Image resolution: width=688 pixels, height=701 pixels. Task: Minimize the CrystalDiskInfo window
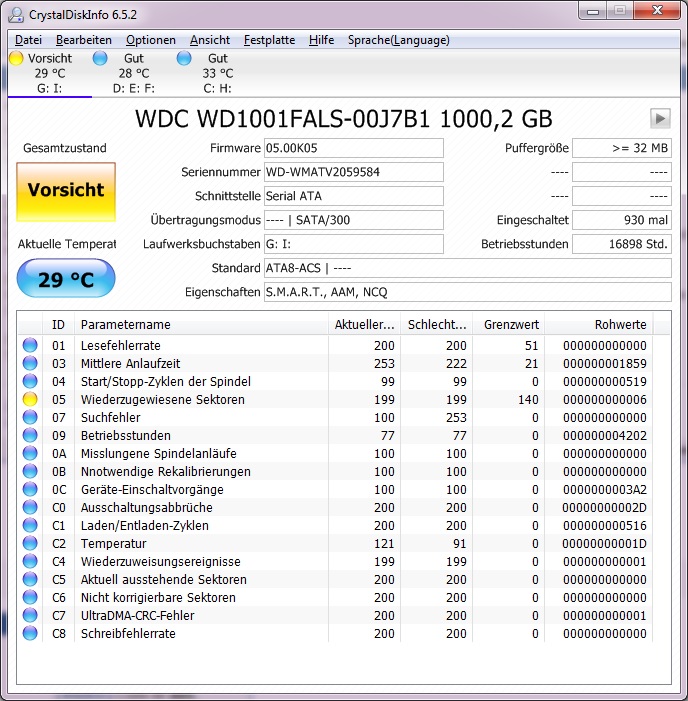tap(593, 12)
